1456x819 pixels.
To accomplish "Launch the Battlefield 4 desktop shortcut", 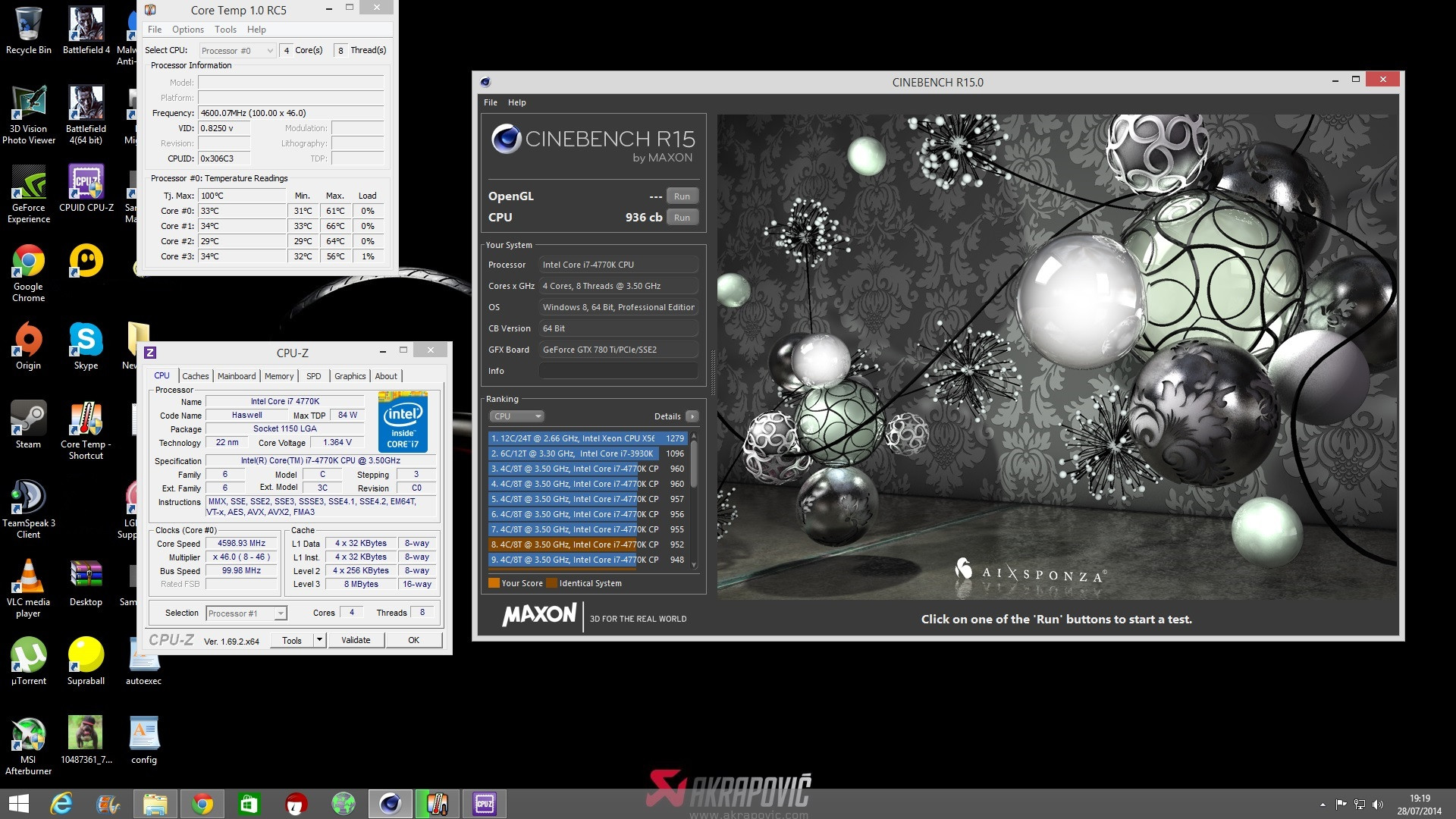I will tap(86, 30).
